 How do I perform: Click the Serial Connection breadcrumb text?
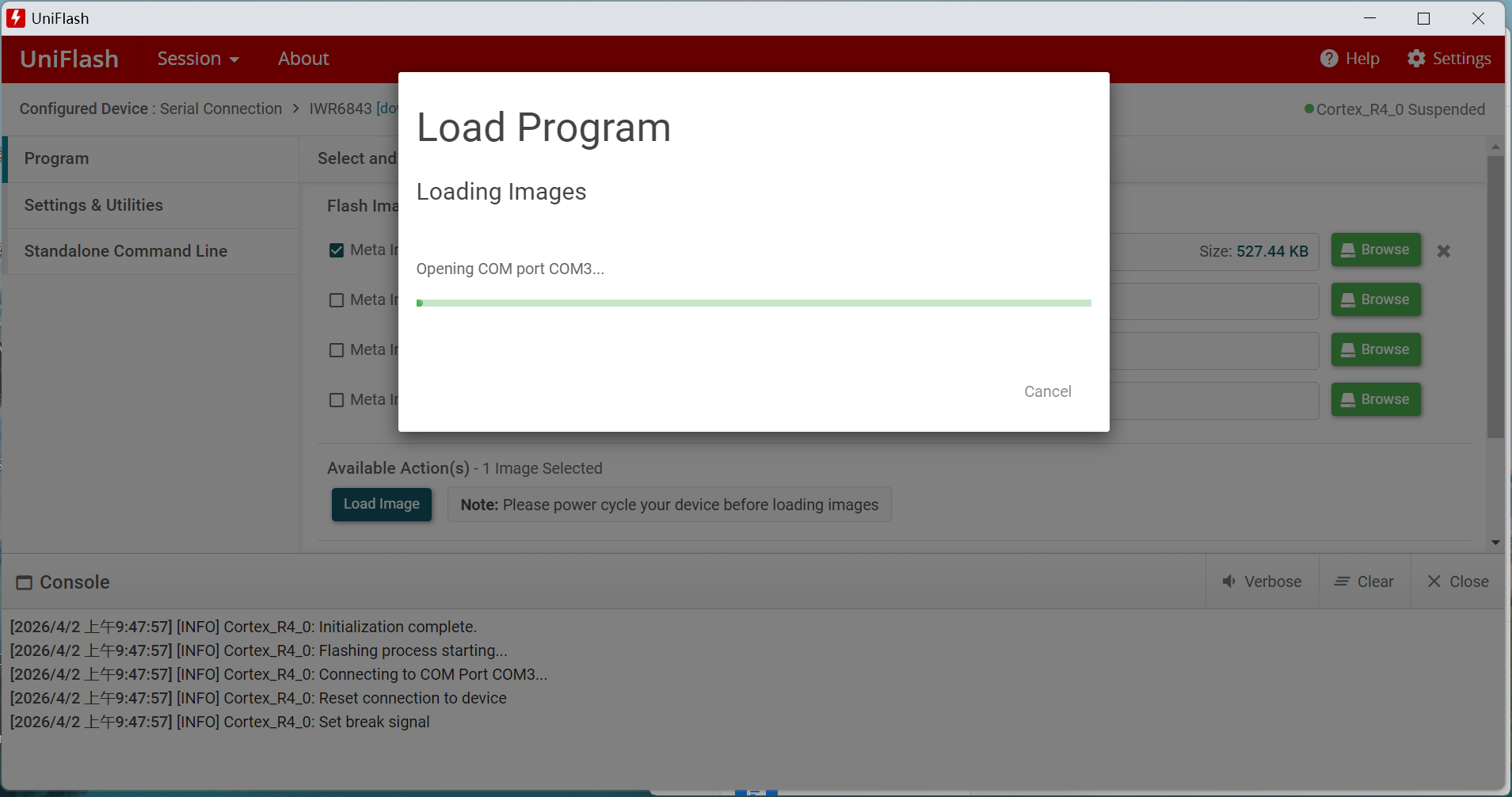click(221, 109)
